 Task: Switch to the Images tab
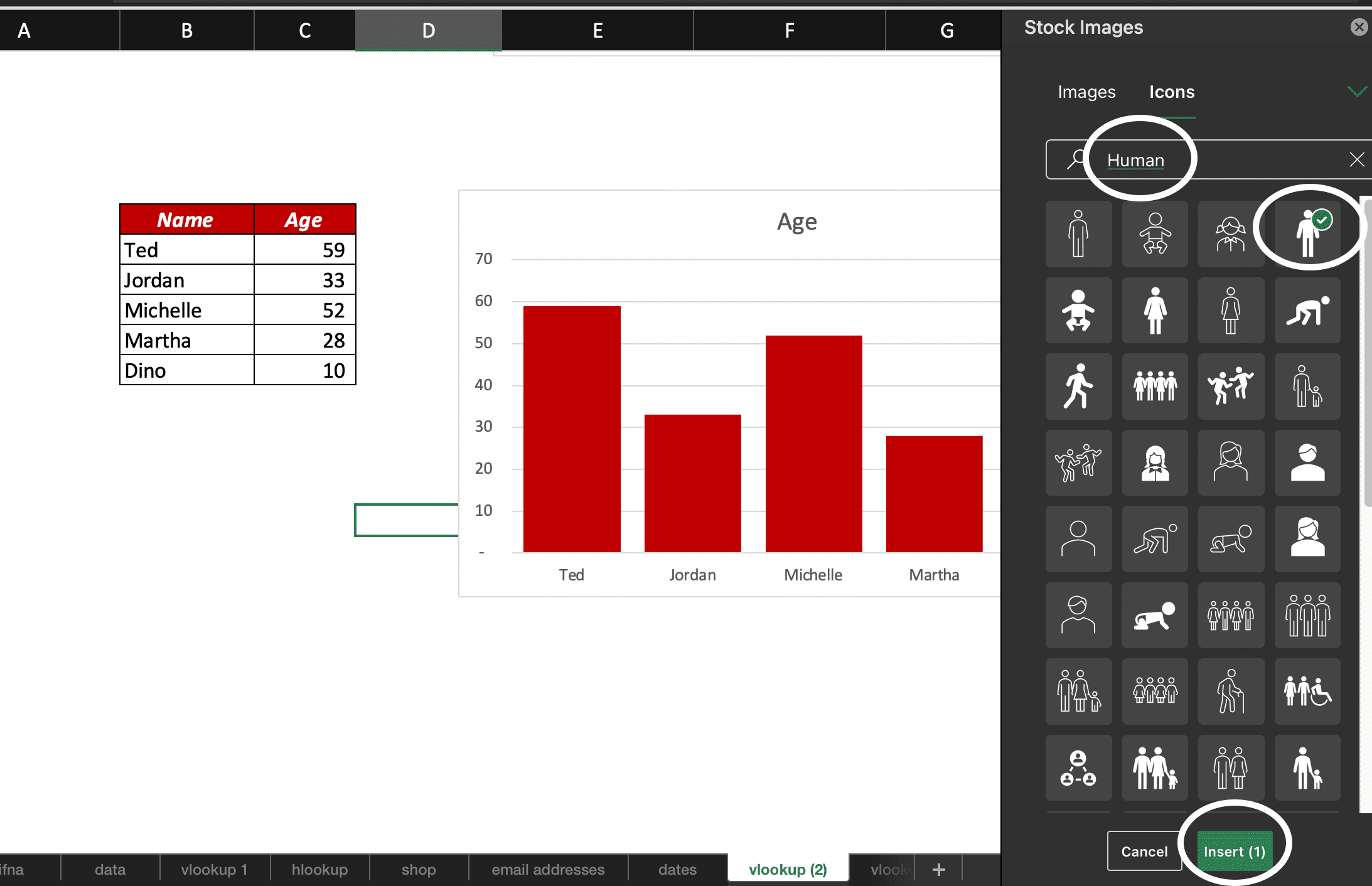point(1086,92)
